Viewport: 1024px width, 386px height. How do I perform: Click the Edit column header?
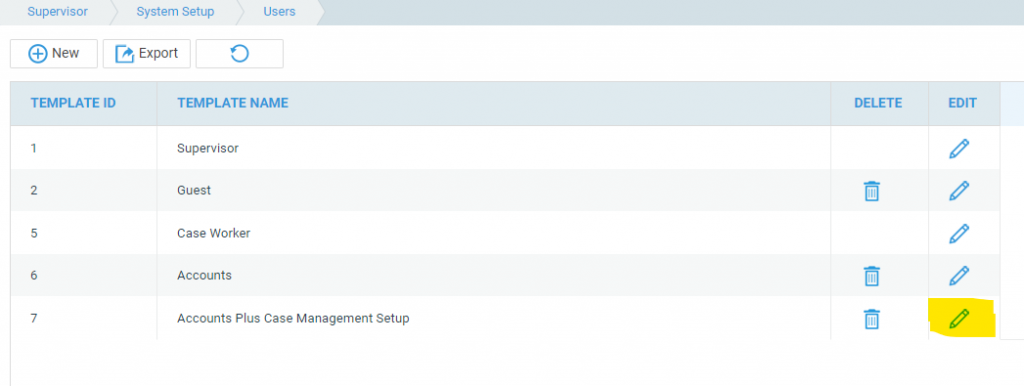[x=963, y=103]
